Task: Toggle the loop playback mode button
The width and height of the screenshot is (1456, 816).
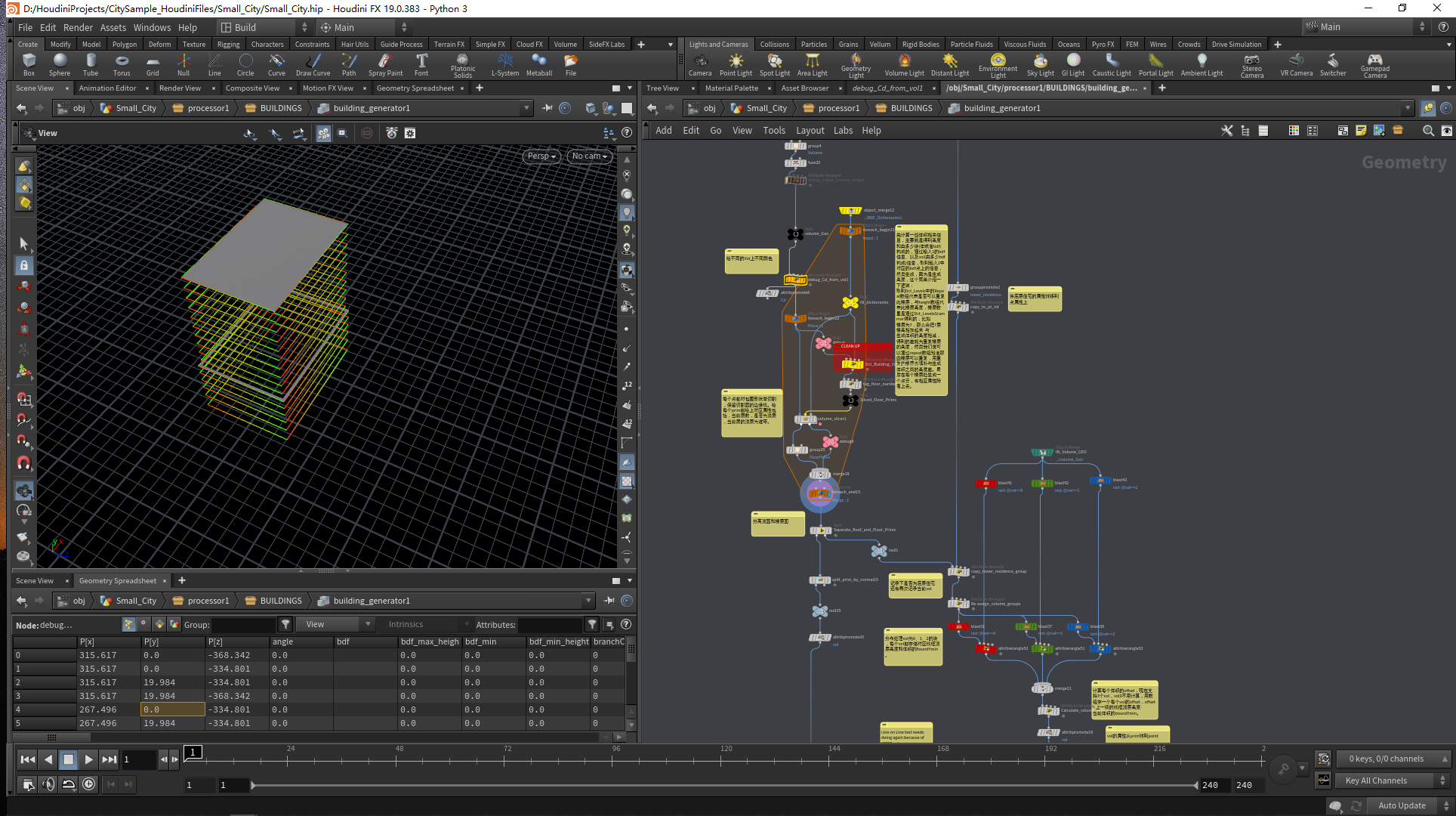Action: coord(69,784)
